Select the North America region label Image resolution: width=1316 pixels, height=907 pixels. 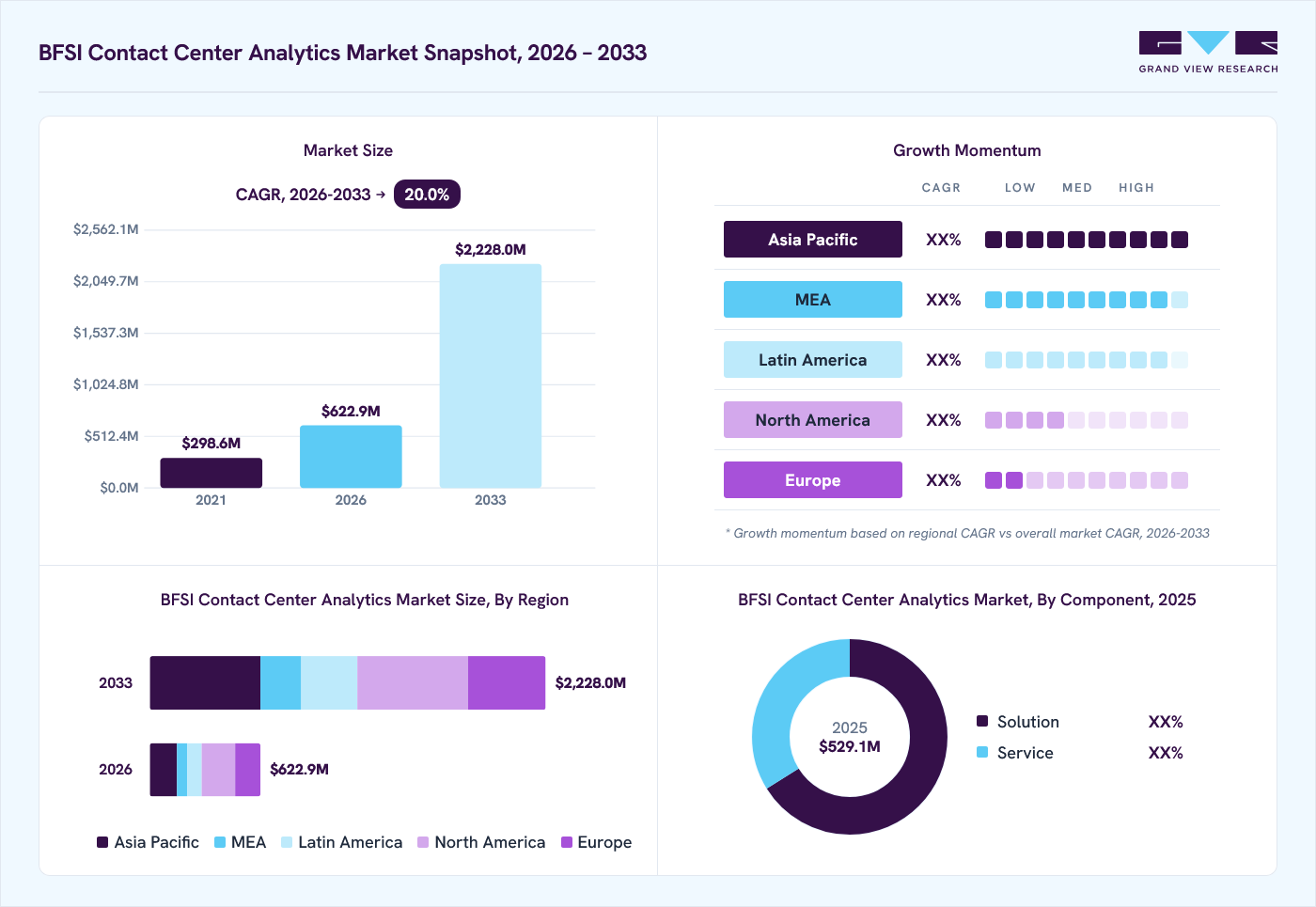813,420
